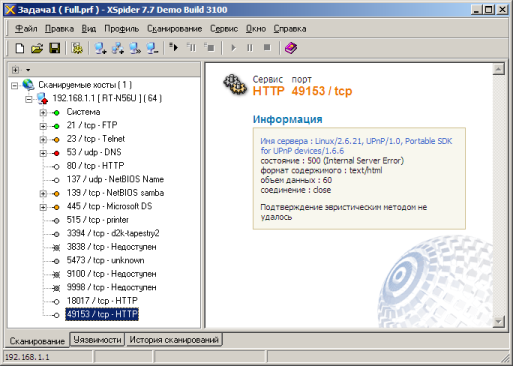513x366 pixels.
Task: Open the Сервис menu
Action: [224, 29]
